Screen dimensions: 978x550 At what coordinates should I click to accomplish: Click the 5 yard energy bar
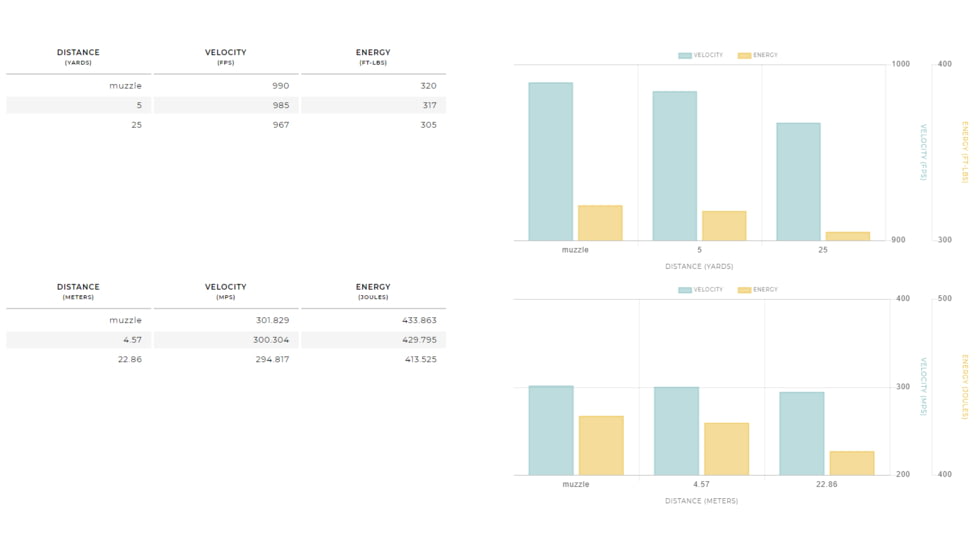tap(724, 226)
